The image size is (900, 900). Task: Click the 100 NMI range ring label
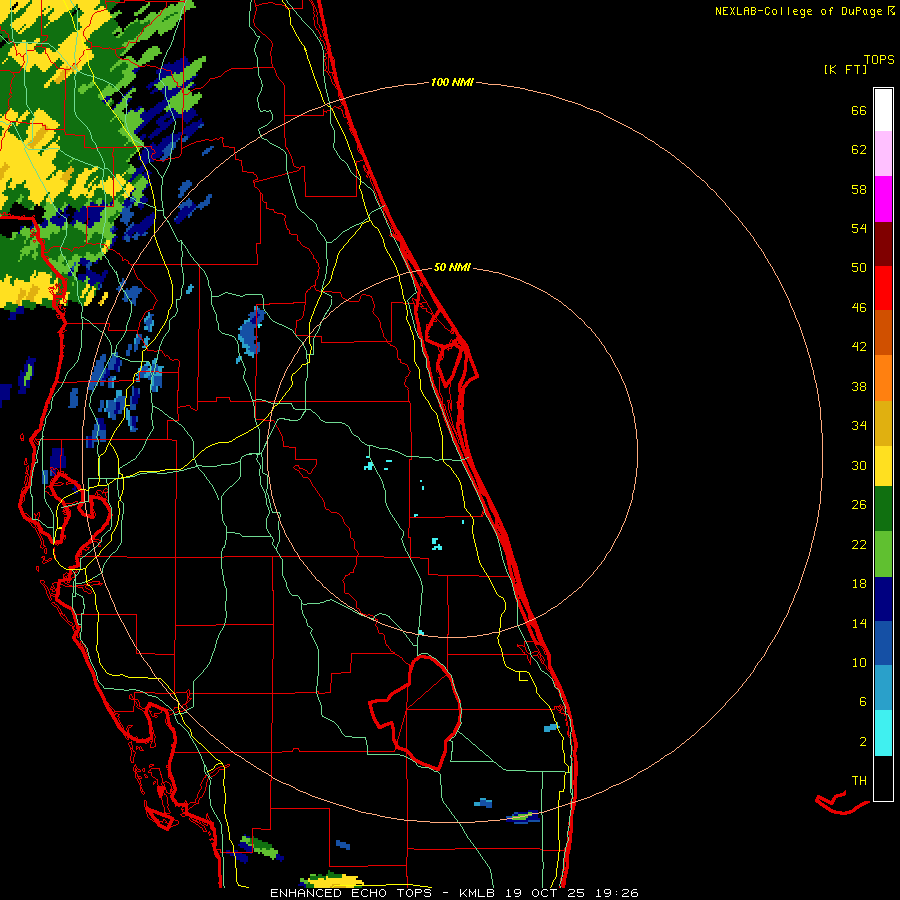click(452, 82)
